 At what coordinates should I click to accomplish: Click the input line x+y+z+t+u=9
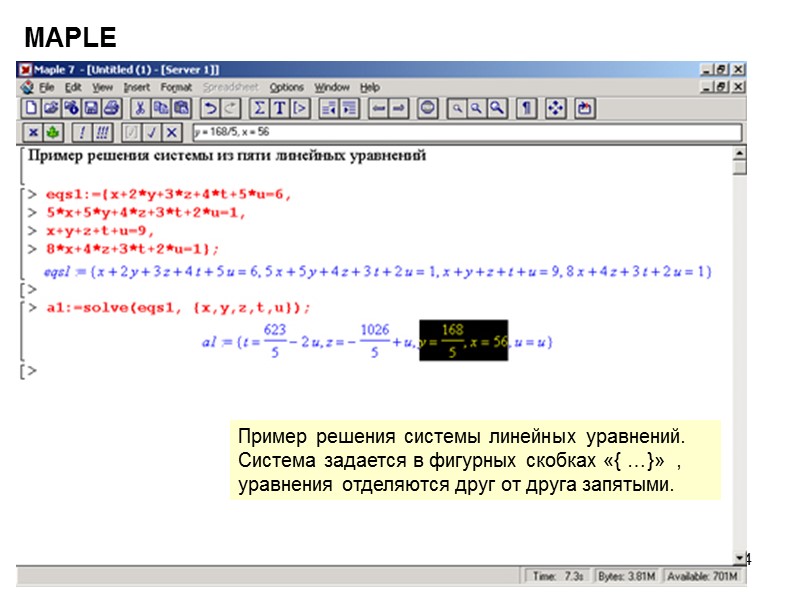[x=100, y=231]
